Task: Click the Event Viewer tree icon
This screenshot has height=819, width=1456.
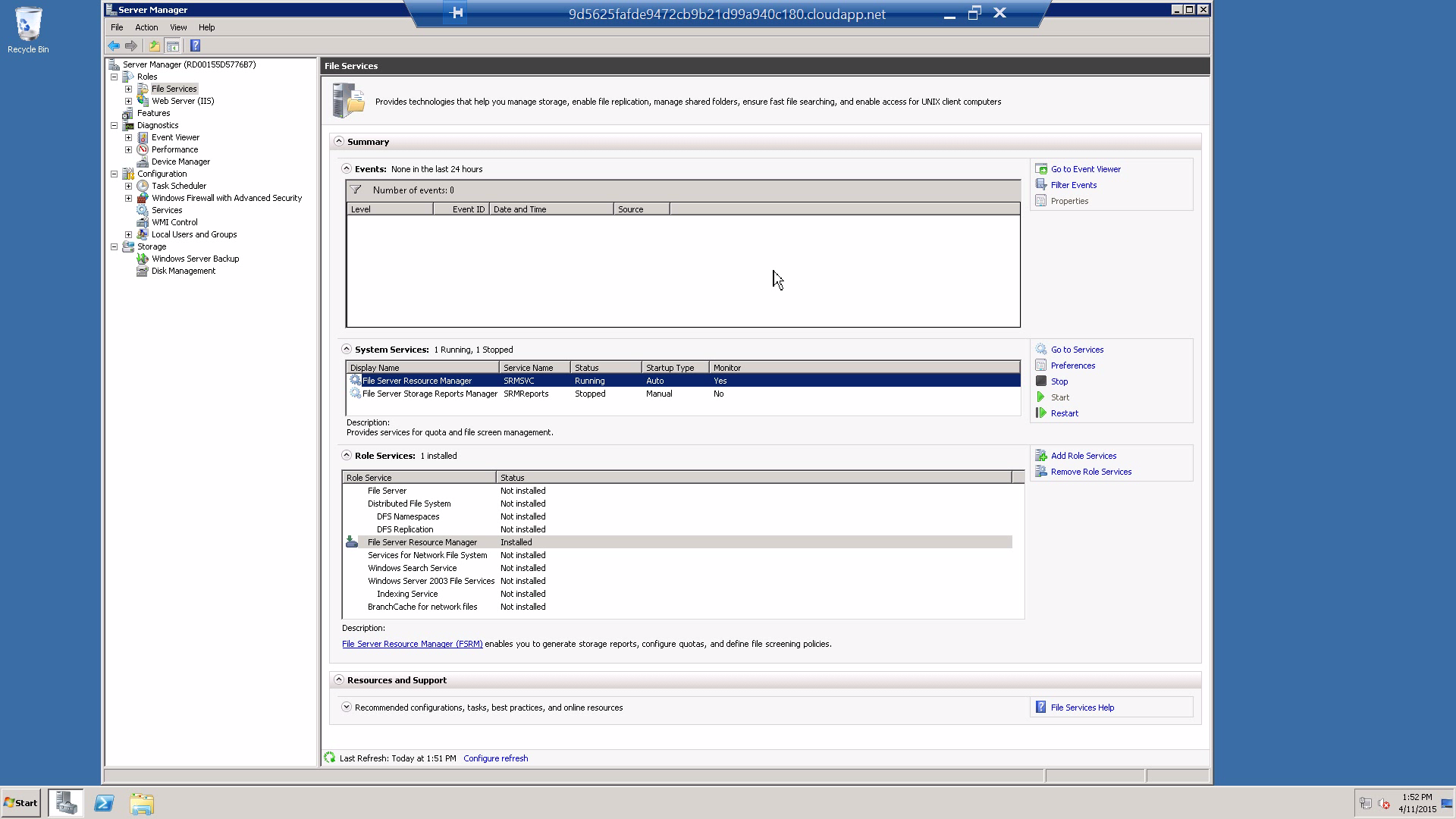Action: point(143,137)
